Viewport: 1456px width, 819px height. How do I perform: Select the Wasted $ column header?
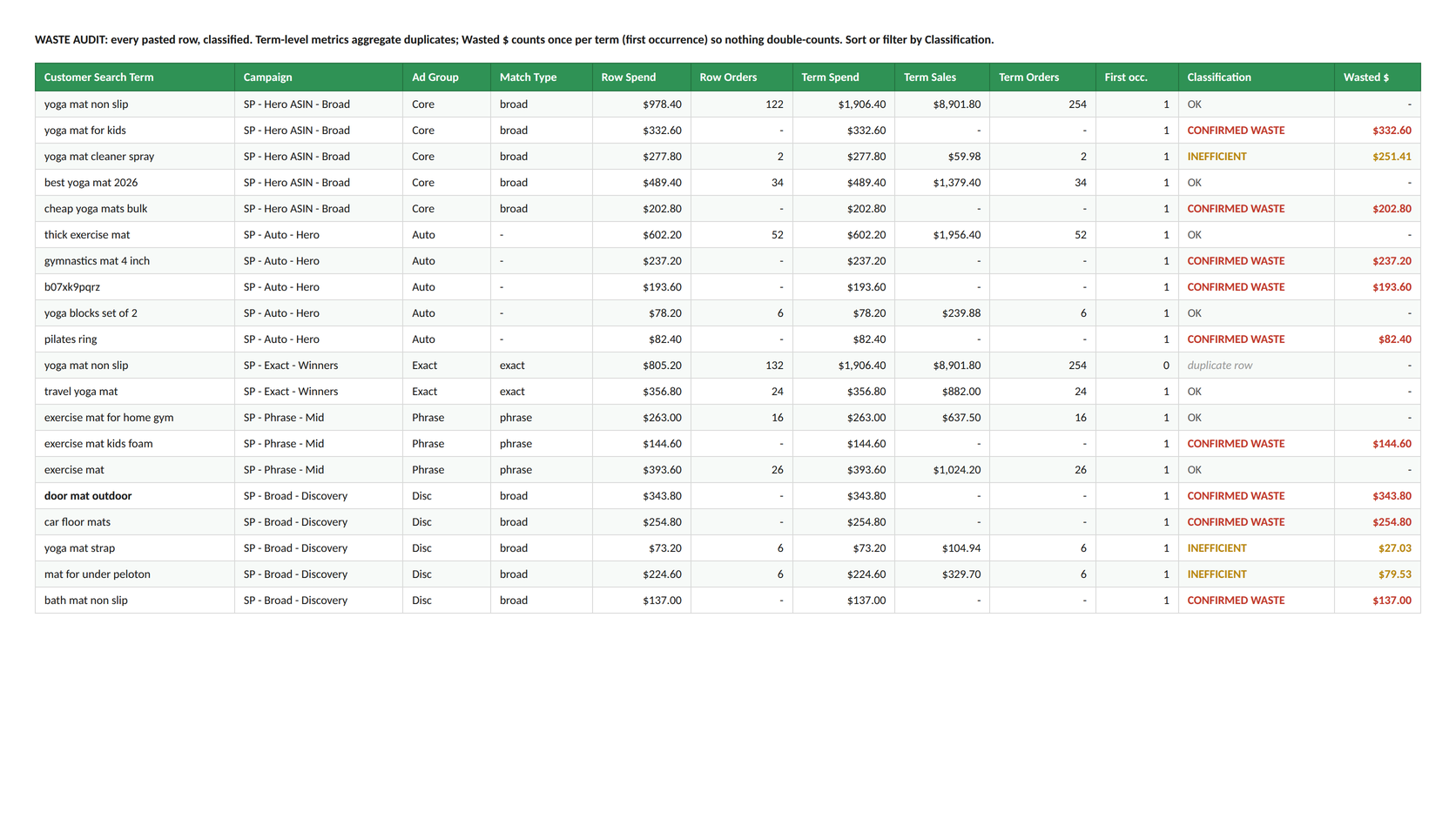[1378, 77]
